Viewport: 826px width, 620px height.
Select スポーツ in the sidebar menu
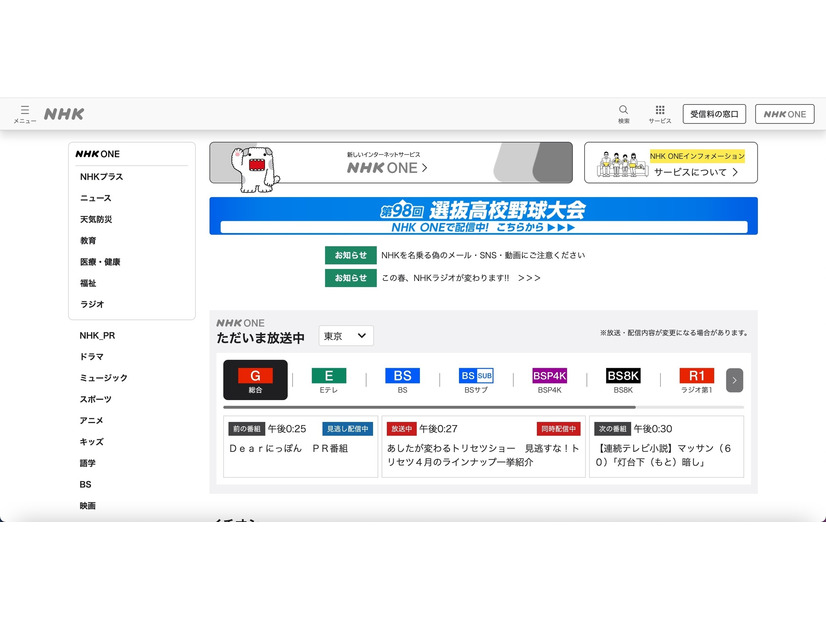click(95, 399)
